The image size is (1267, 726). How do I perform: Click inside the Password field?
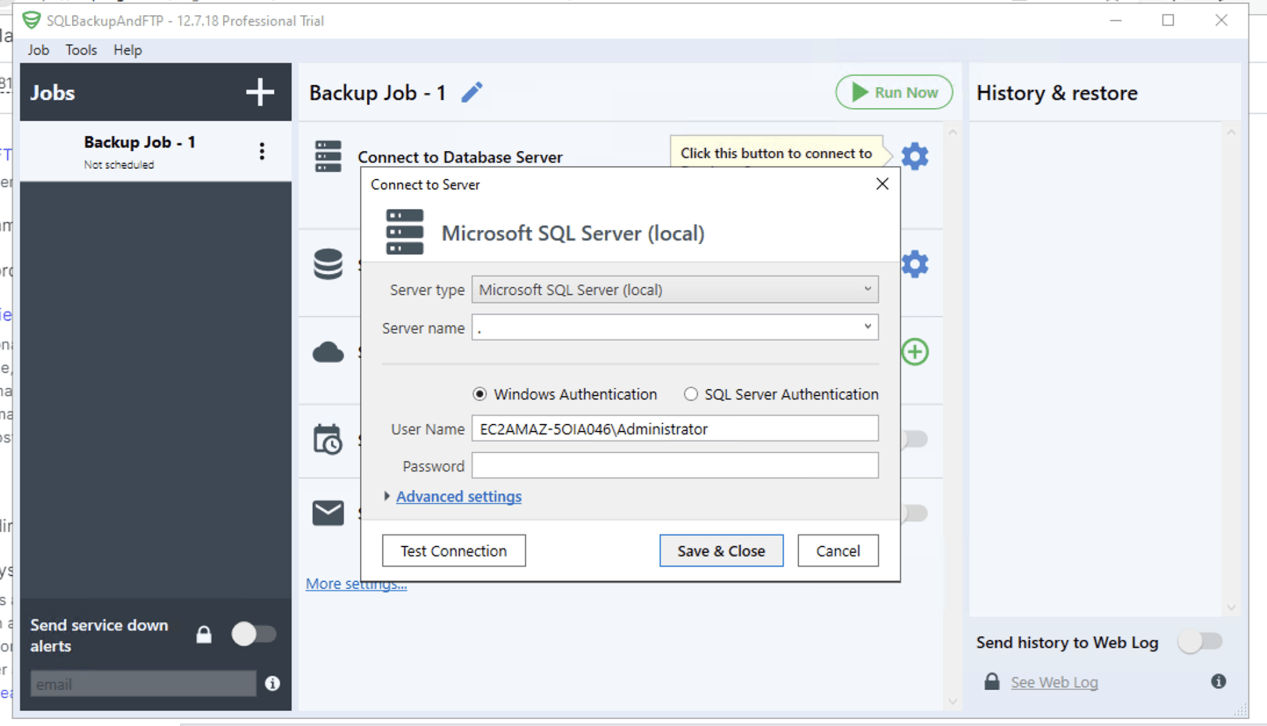pos(674,464)
